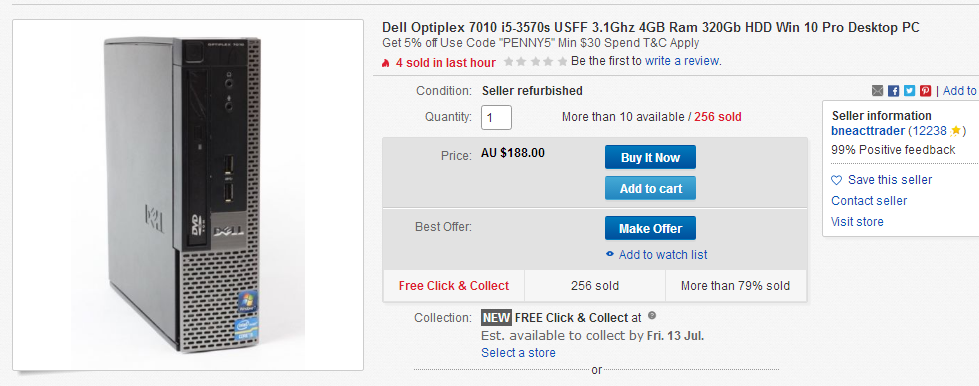The width and height of the screenshot is (979, 386).
Task: Share listing via email icon
Action: (x=877, y=91)
